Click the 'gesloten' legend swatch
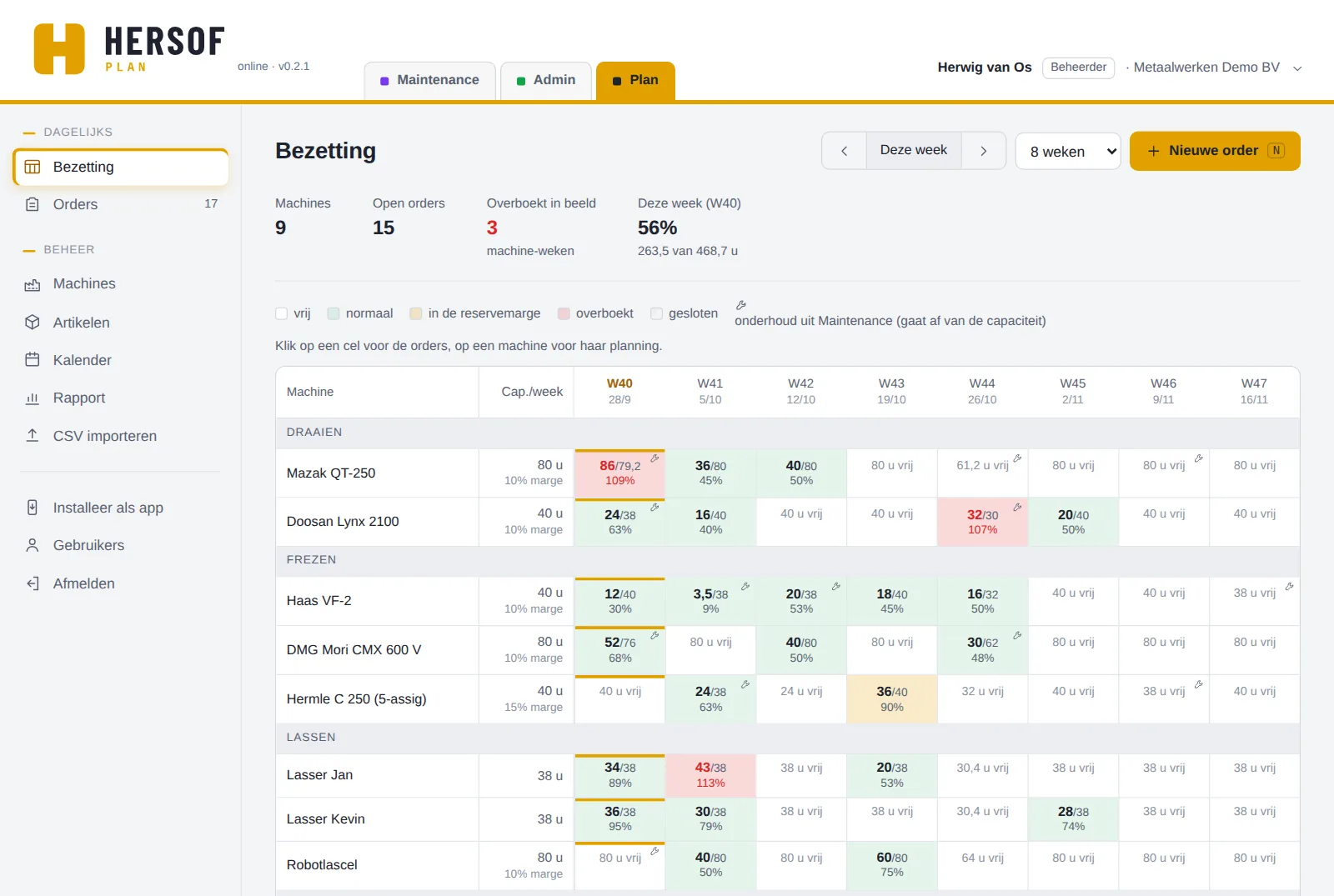 (657, 313)
